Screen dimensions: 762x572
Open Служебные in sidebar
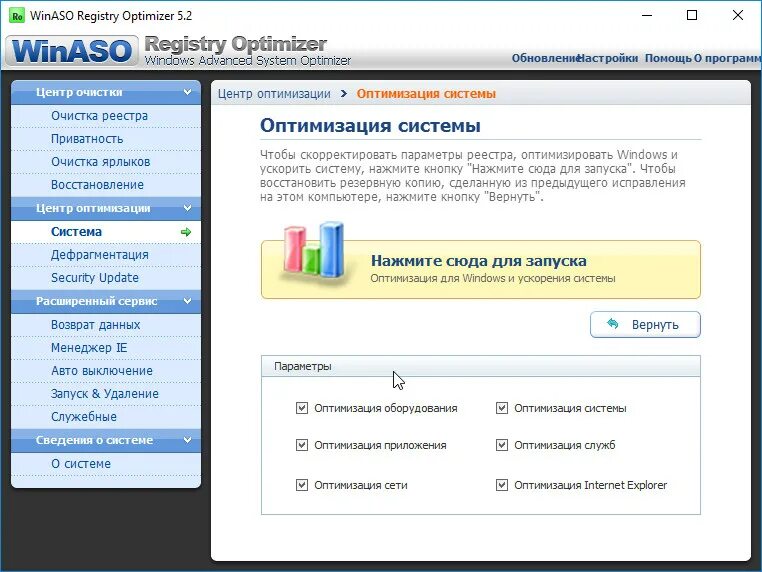click(106, 416)
